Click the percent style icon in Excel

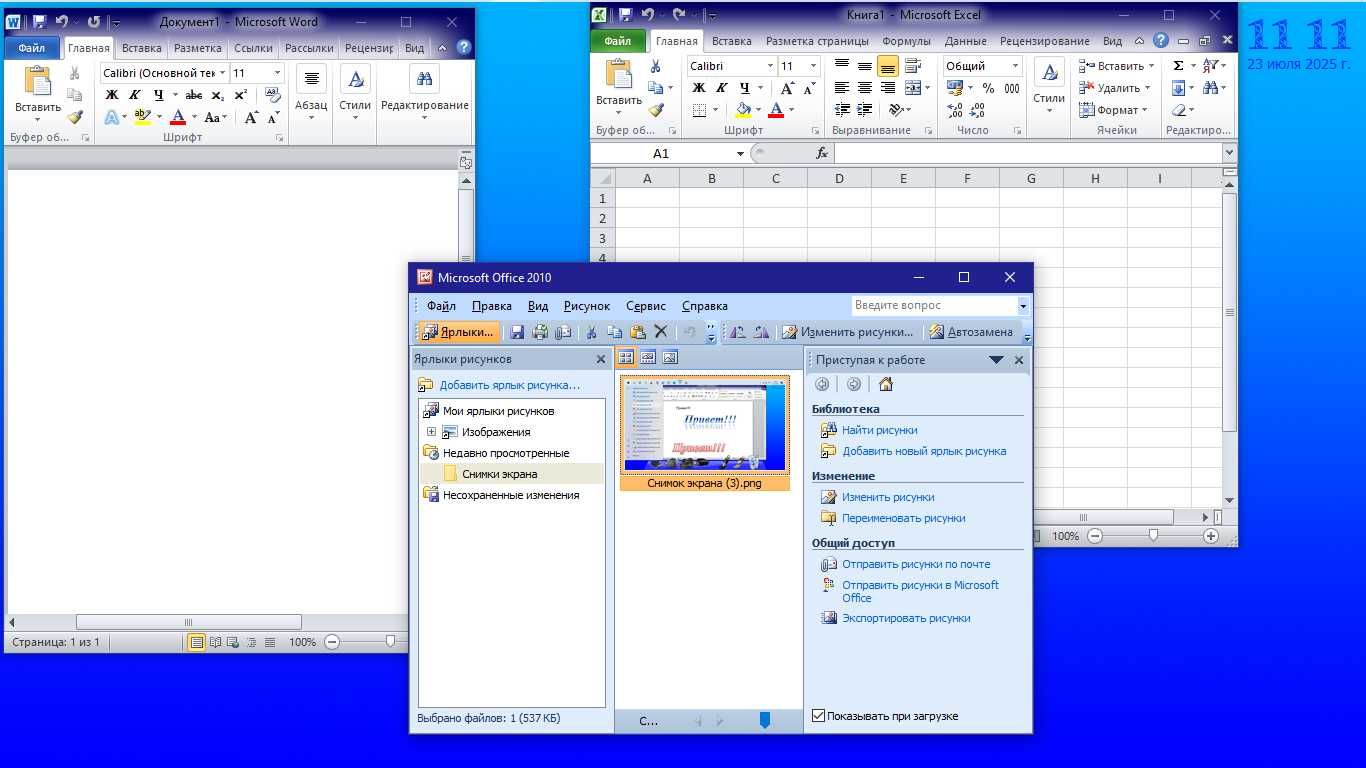988,89
